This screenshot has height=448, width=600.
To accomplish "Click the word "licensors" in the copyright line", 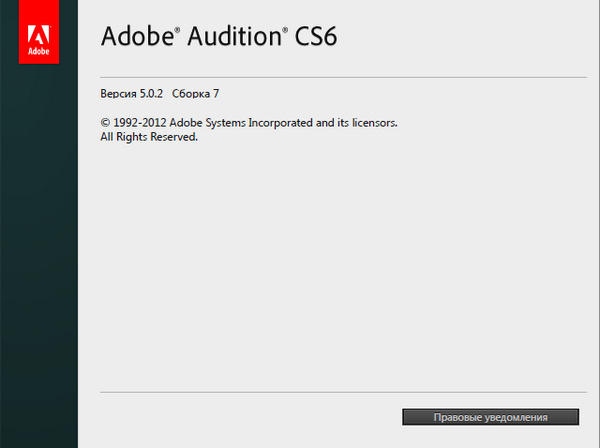I will tap(372, 123).
